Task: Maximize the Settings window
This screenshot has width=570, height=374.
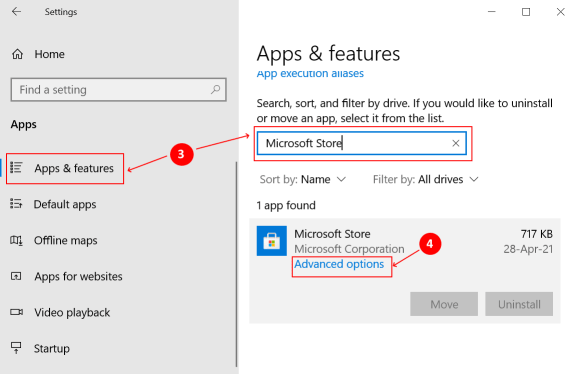Action: tap(526, 12)
